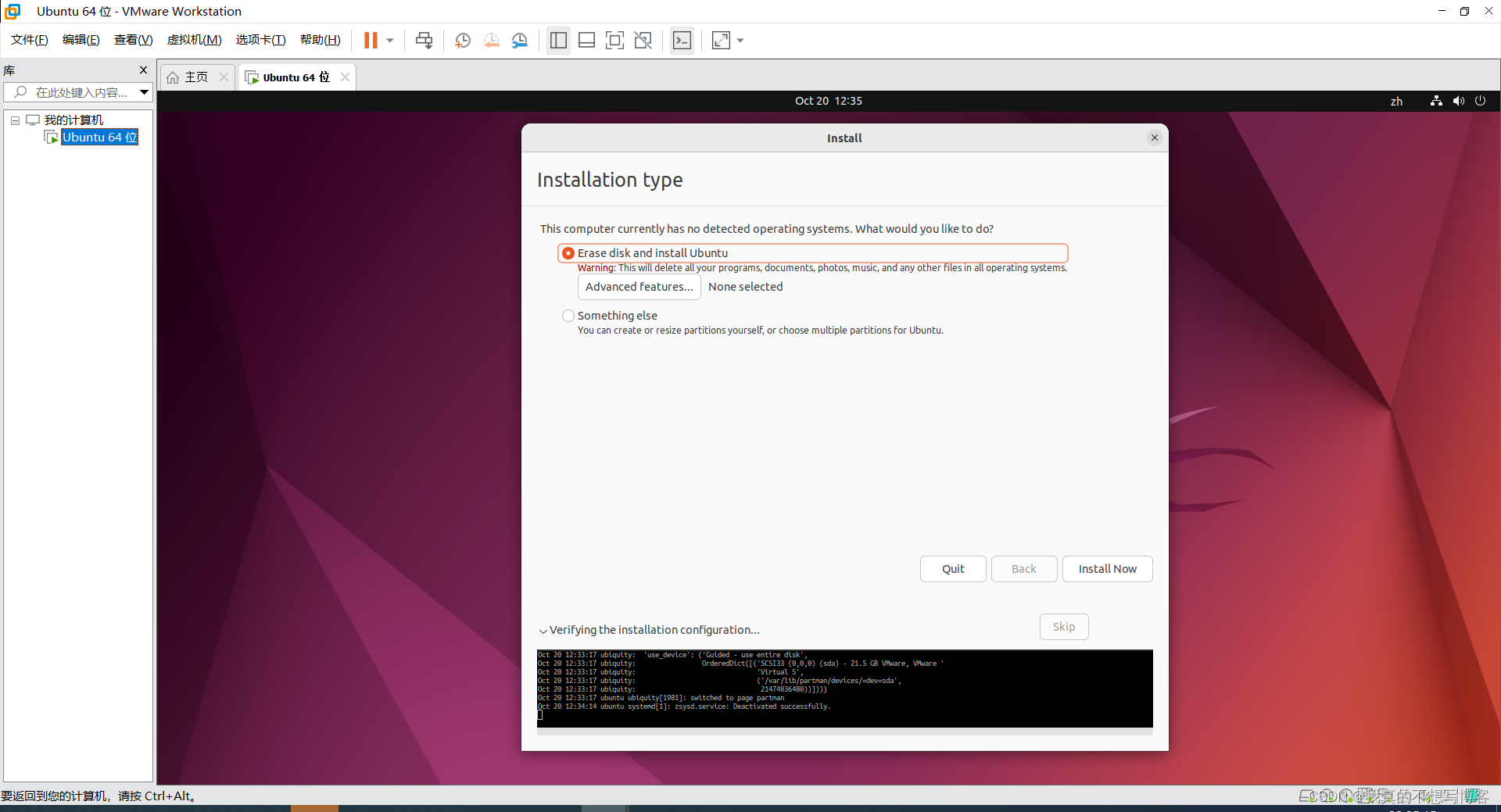The width and height of the screenshot is (1501, 812).
Task: Close the Install dialog window
Action: click(x=1154, y=138)
